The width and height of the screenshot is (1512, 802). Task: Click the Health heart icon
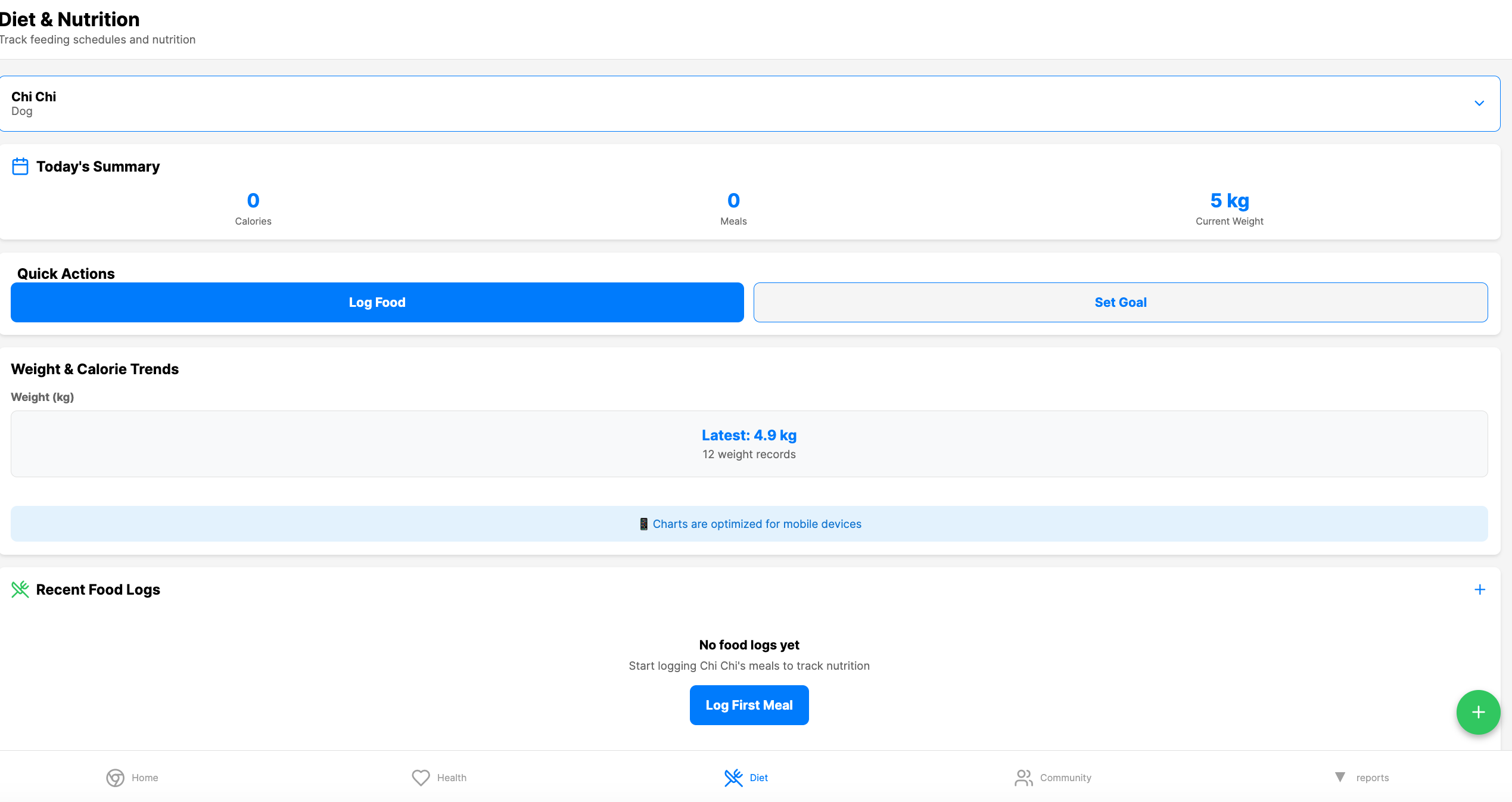point(421,778)
